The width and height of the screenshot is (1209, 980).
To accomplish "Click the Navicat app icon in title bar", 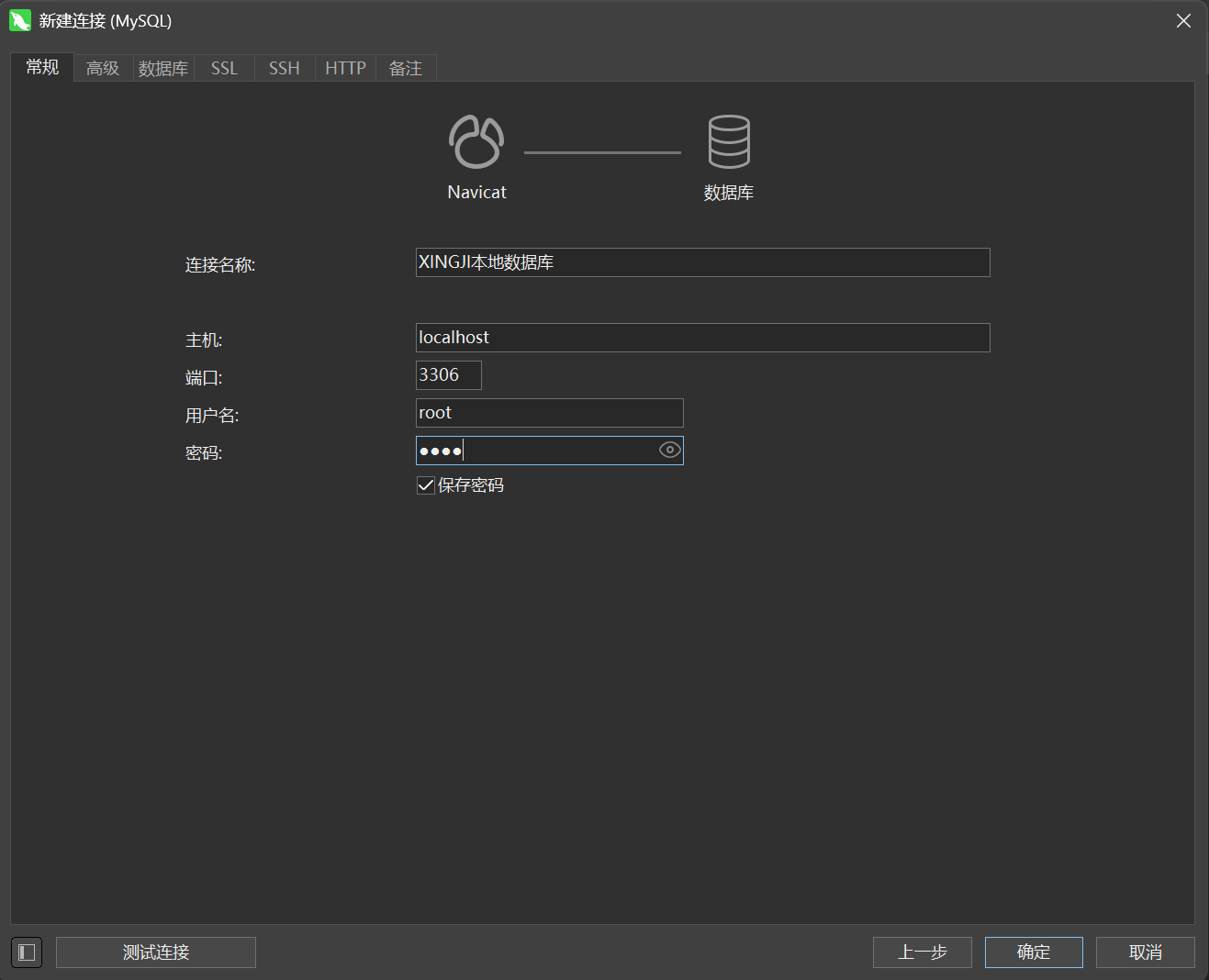I will click(20, 20).
